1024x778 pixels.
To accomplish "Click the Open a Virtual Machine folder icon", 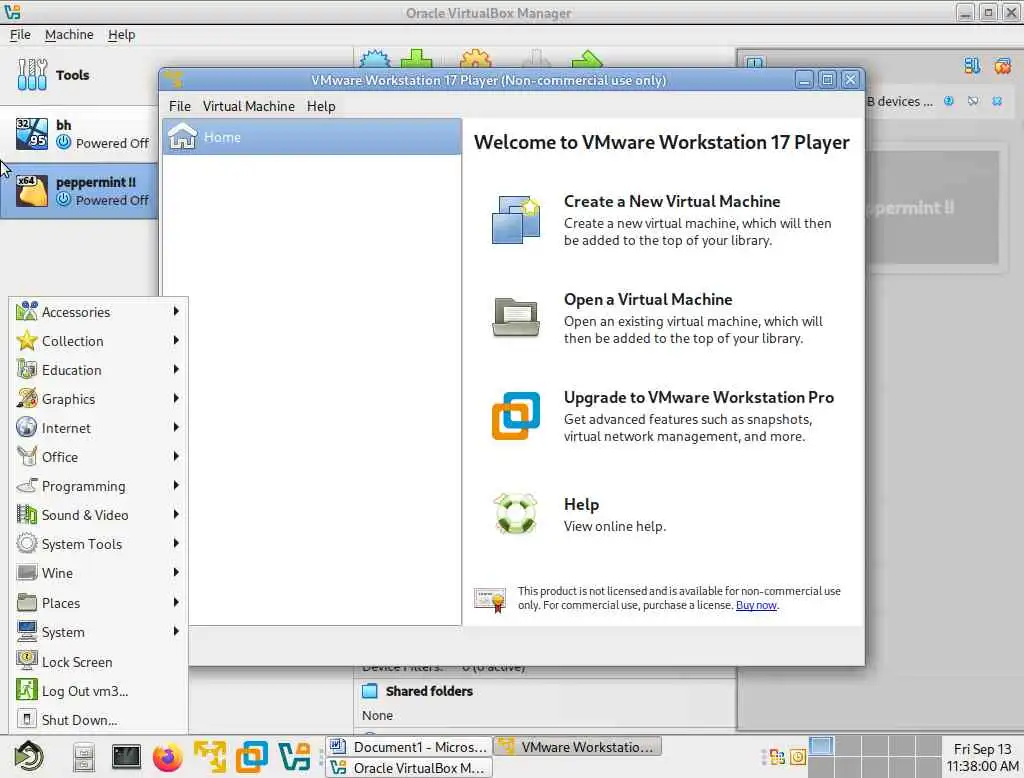I will 515,317.
